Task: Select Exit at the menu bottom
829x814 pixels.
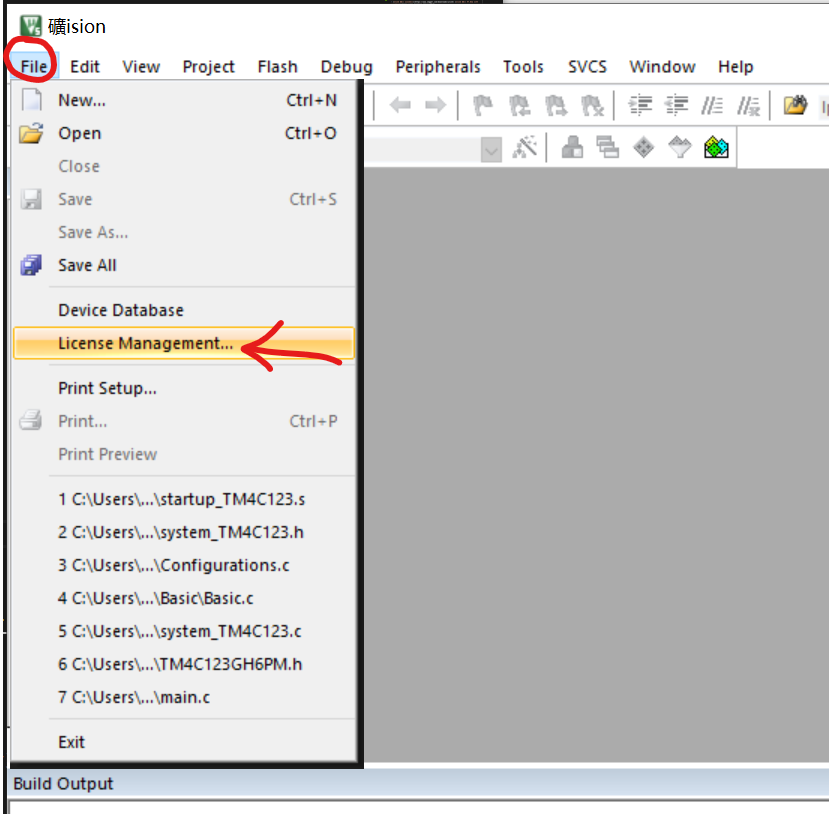Action: pos(71,742)
